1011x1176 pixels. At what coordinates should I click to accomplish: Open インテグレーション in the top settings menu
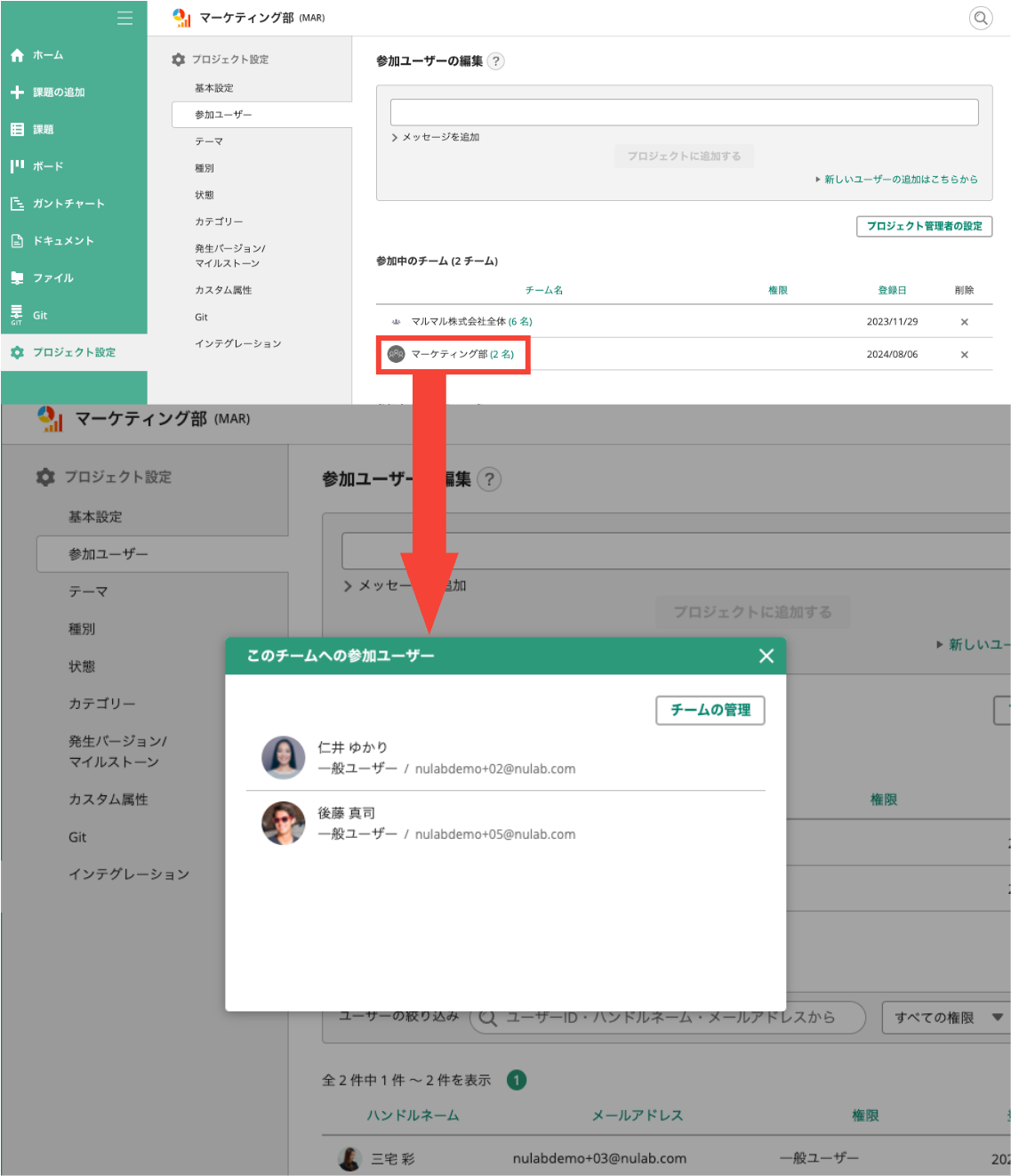click(238, 343)
